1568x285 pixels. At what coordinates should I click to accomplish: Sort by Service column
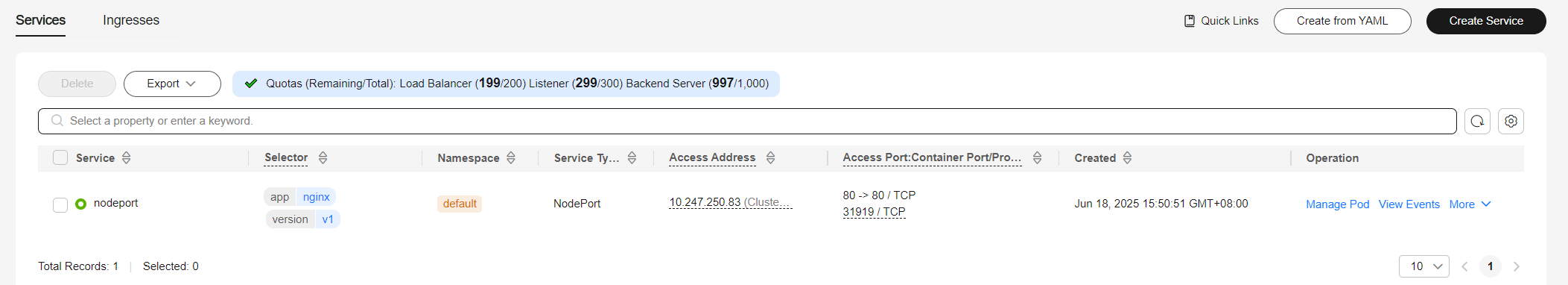coord(127,158)
